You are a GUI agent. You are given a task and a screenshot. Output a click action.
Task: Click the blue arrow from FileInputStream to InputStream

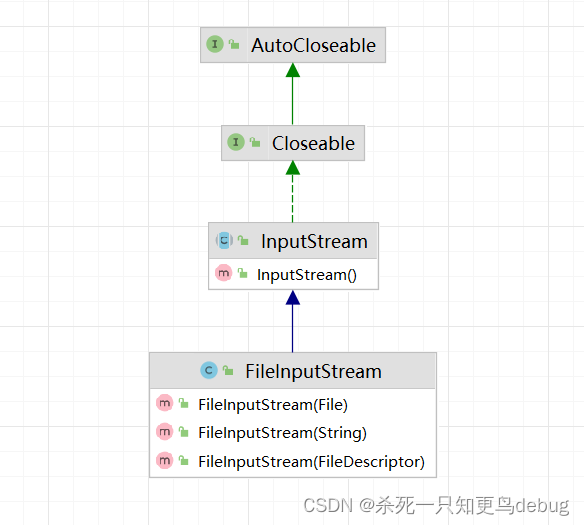coord(293,321)
